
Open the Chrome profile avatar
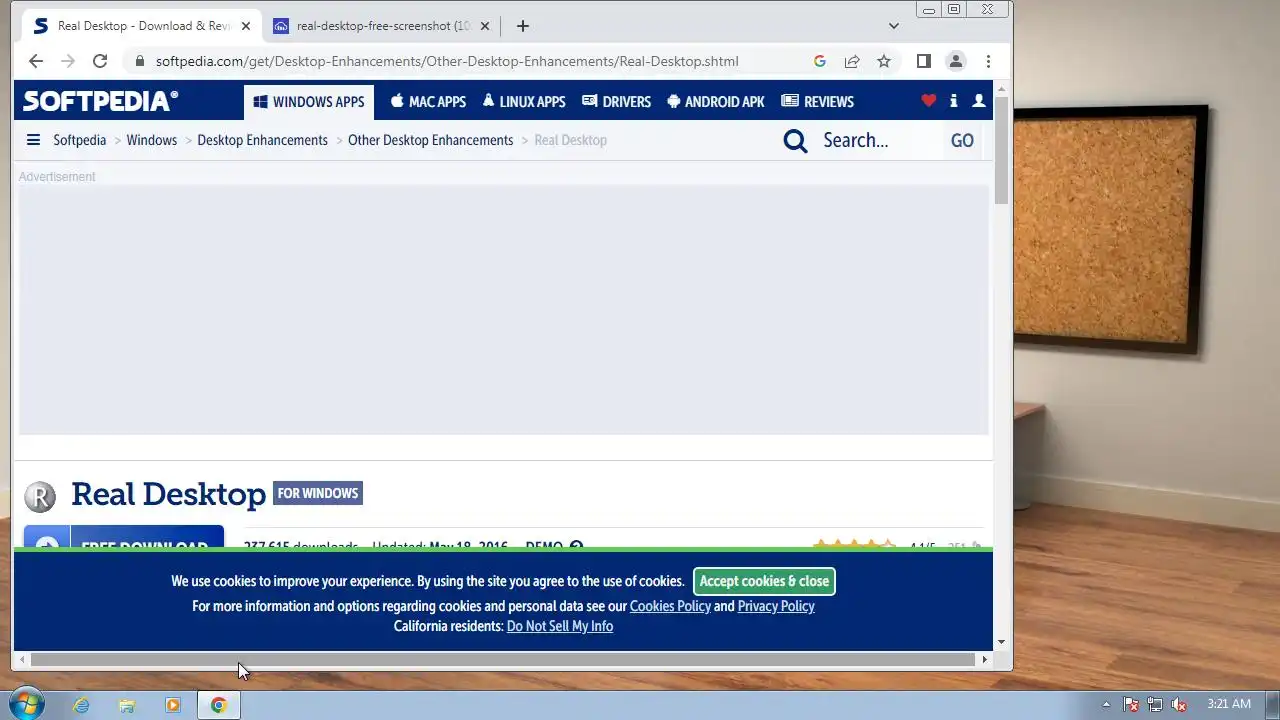(x=956, y=61)
